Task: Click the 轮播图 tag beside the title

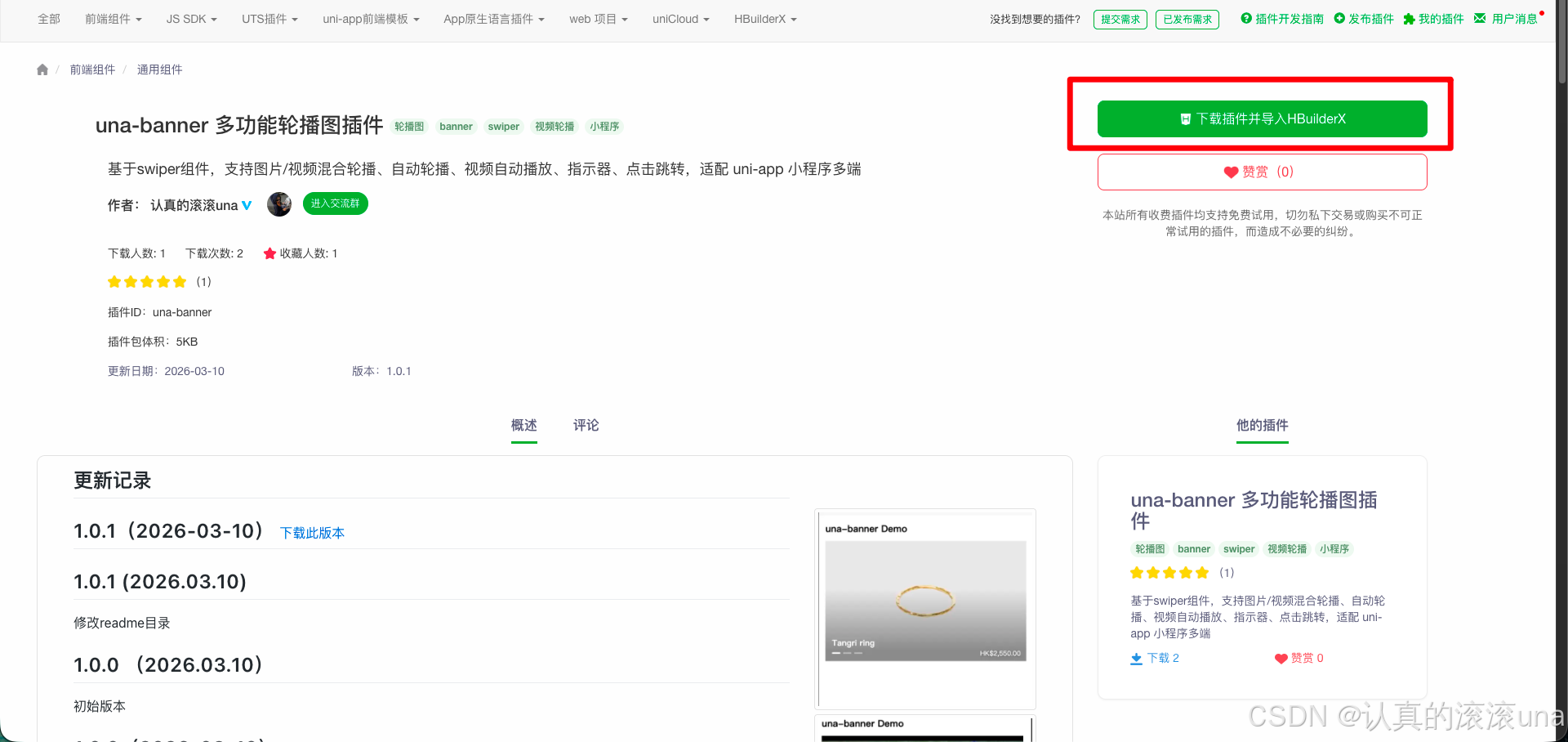Action: (x=409, y=127)
